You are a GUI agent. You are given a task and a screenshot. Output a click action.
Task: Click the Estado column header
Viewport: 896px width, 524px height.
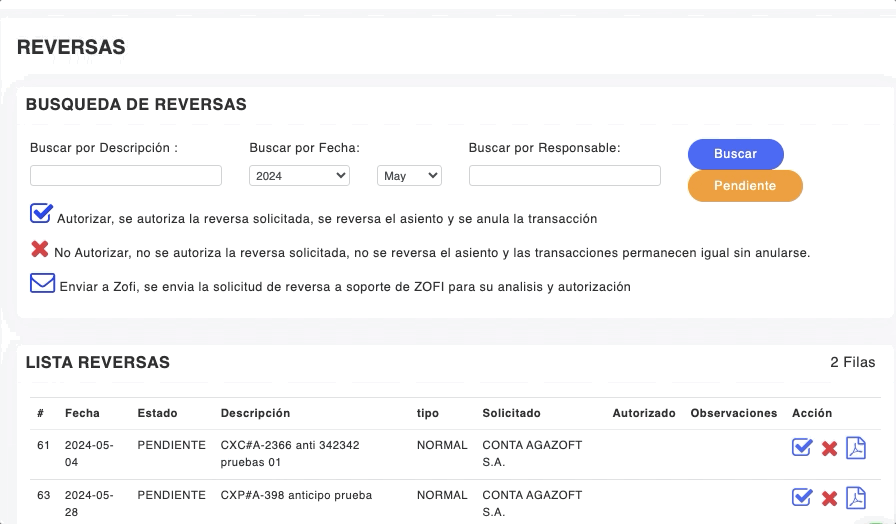click(157, 413)
